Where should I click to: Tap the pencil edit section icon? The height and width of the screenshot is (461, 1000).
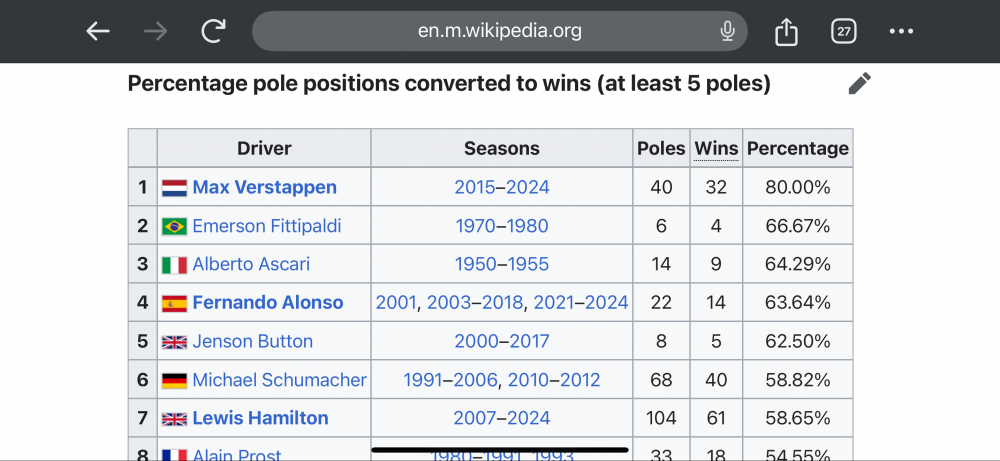[859, 84]
